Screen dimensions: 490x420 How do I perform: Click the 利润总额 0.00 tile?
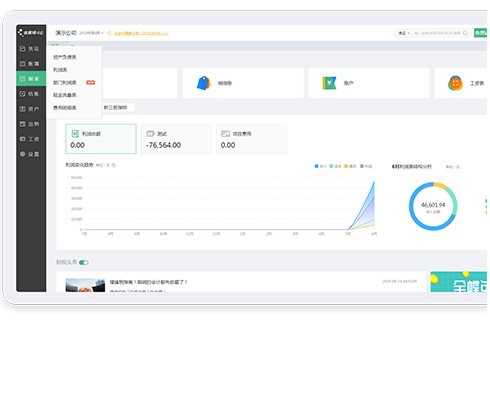tap(101, 139)
